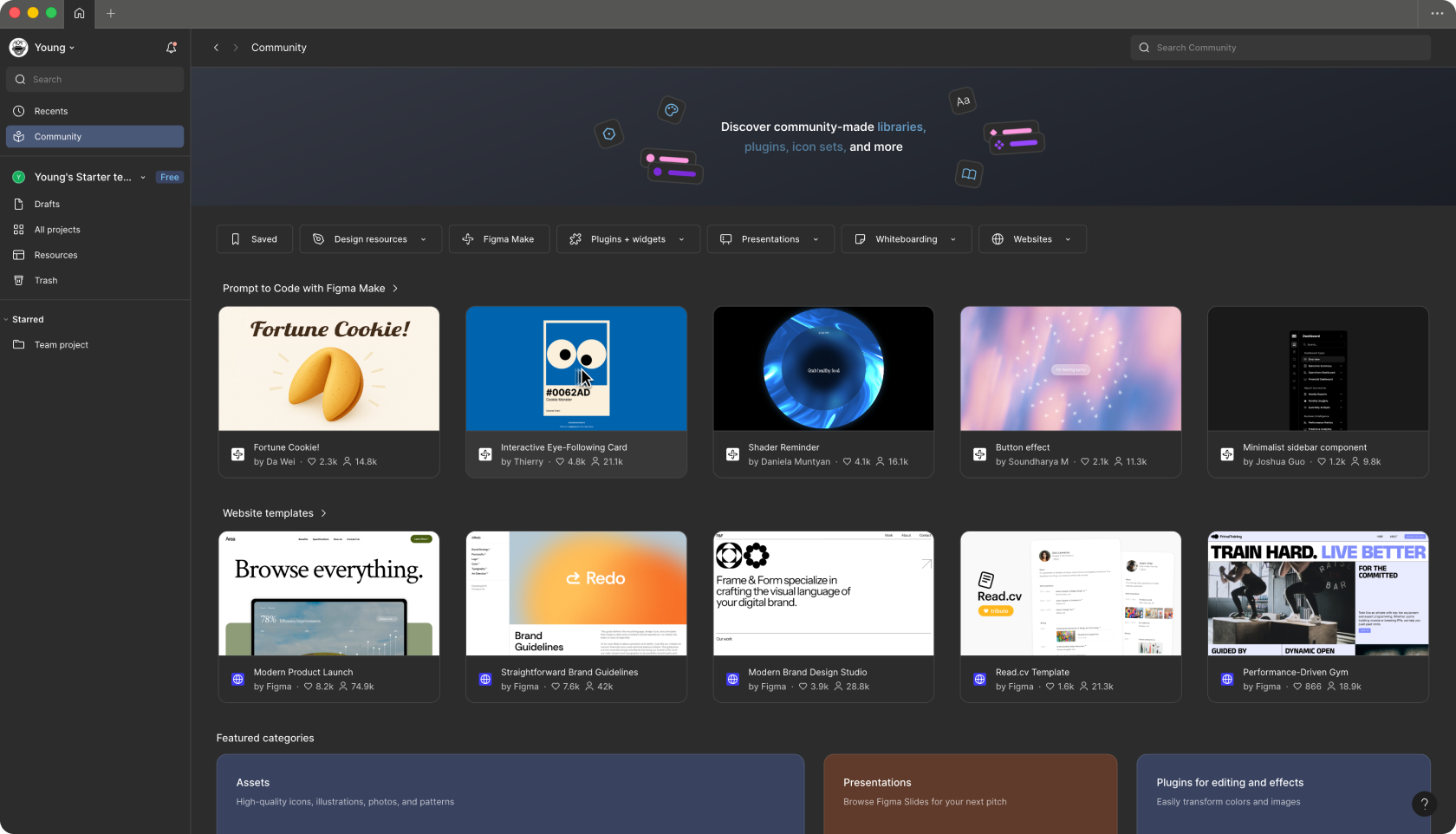Open Trash in the sidebar

(46, 281)
